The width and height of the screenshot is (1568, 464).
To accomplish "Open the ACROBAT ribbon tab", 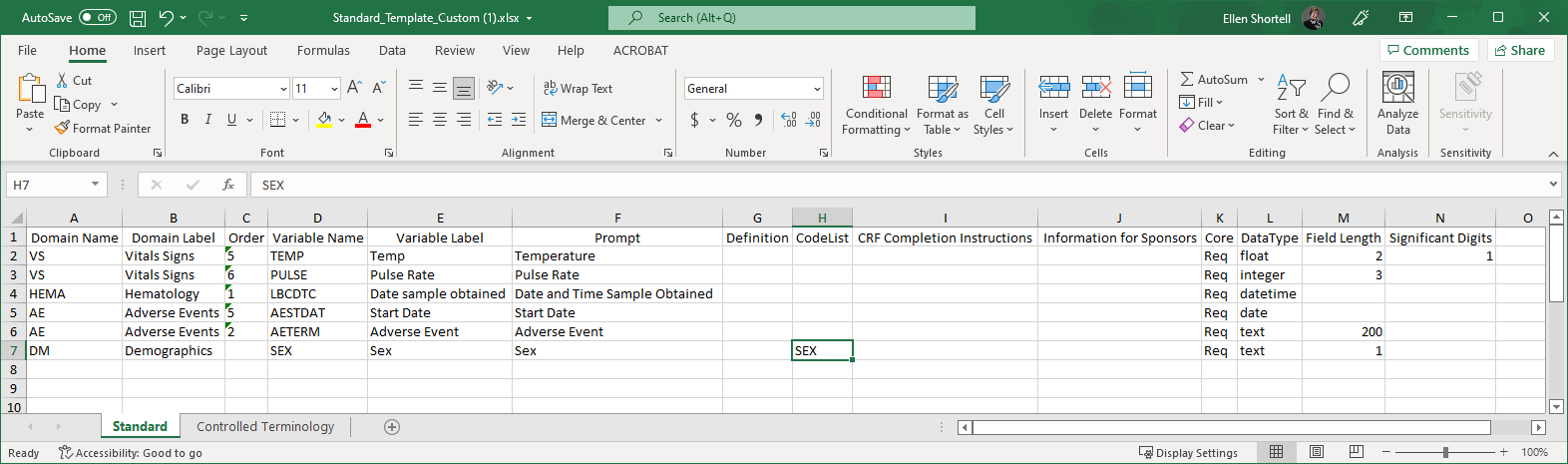I will coord(640,50).
